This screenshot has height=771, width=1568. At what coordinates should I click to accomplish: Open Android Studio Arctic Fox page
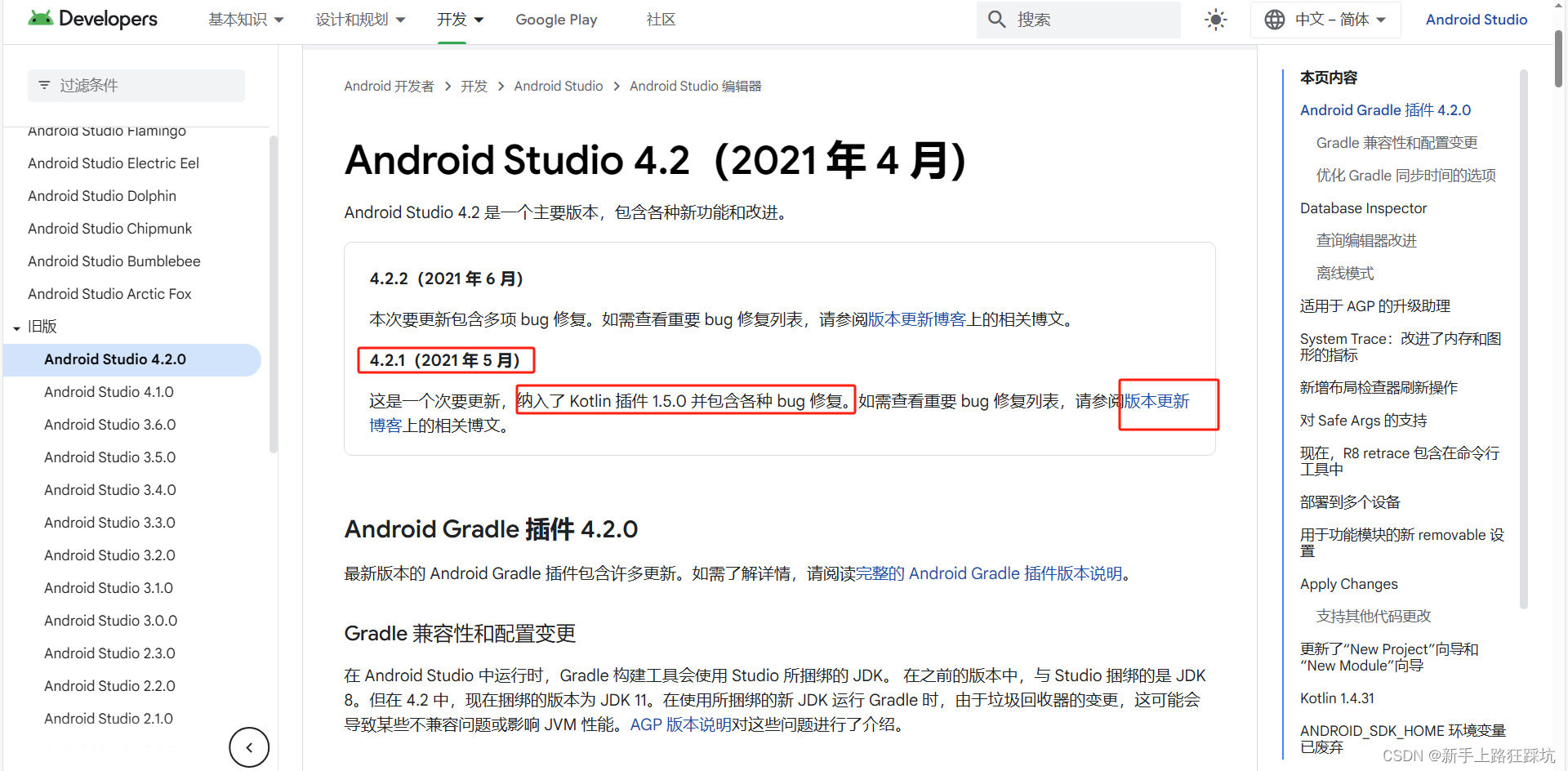pyautogui.click(x=109, y=294)
